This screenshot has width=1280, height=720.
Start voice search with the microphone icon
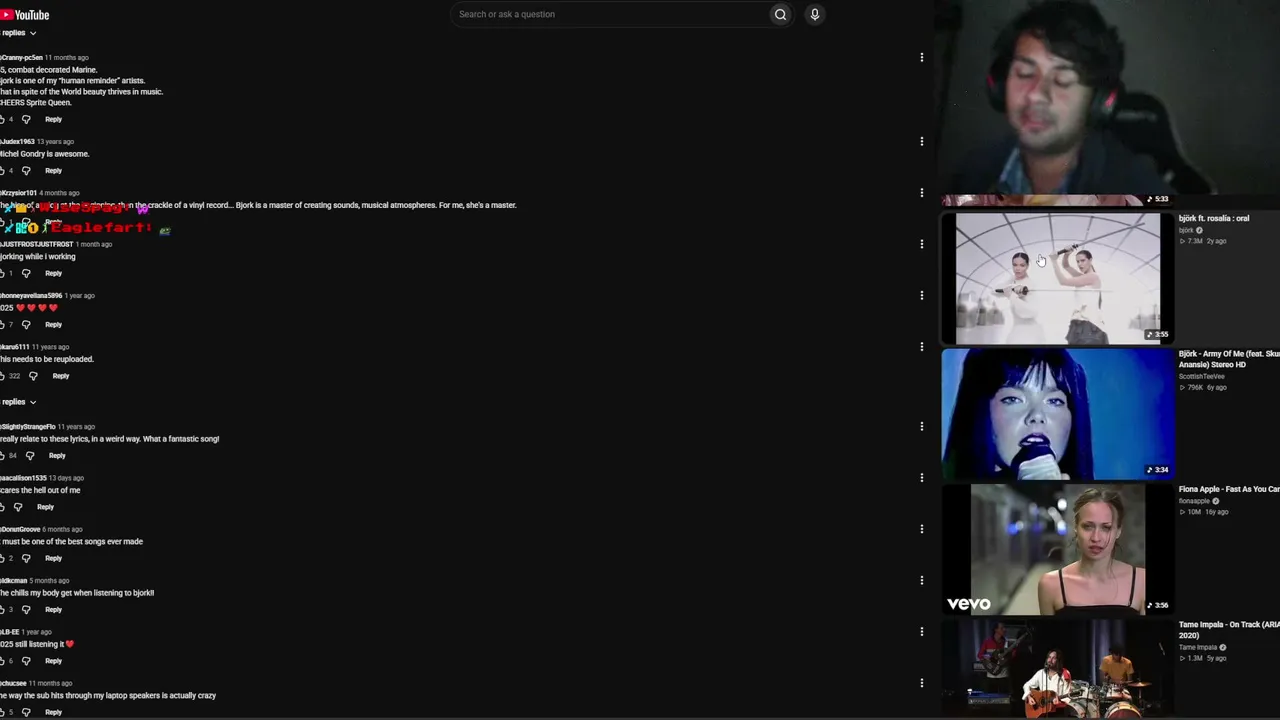pyautogui.click(x=815, y=14)
